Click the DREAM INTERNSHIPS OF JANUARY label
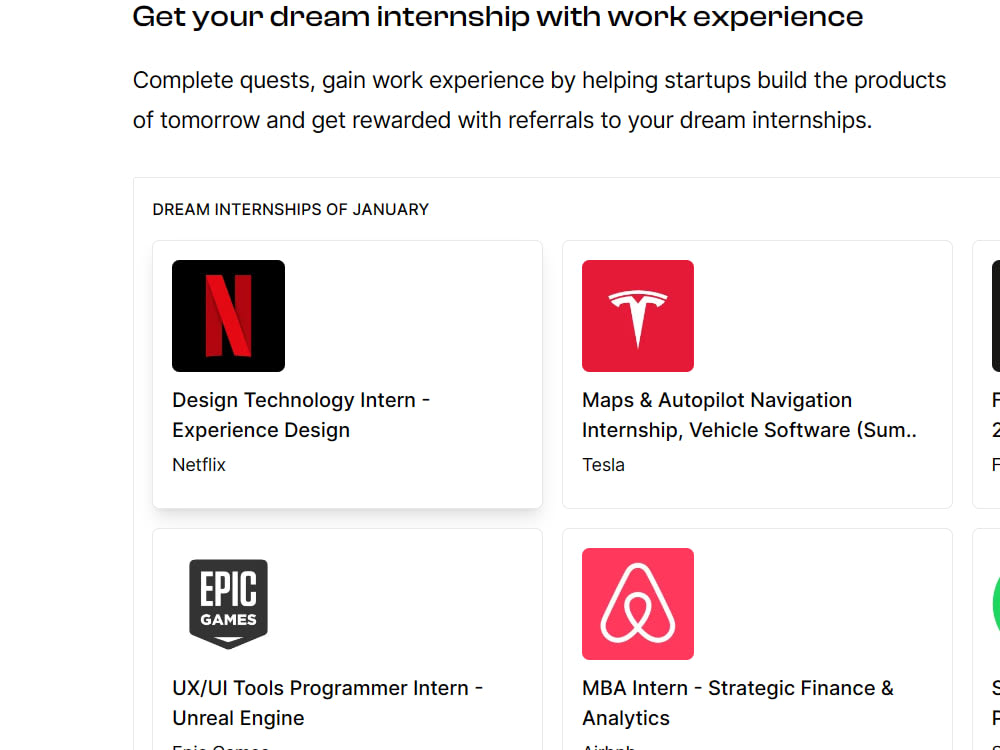The height and width of the screenshot is (750, 1000). [x=290, y=209]
